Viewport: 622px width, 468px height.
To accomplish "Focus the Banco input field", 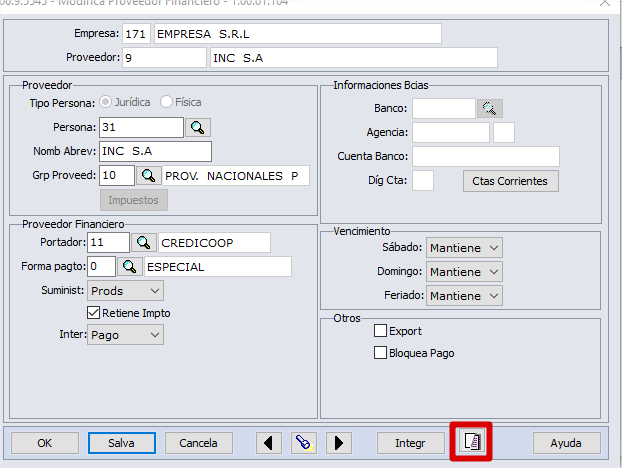I will (x=443, y=108).
